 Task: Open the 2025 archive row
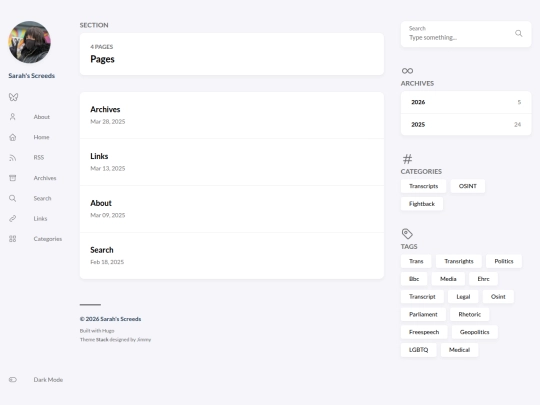click(x=466, y=124)
